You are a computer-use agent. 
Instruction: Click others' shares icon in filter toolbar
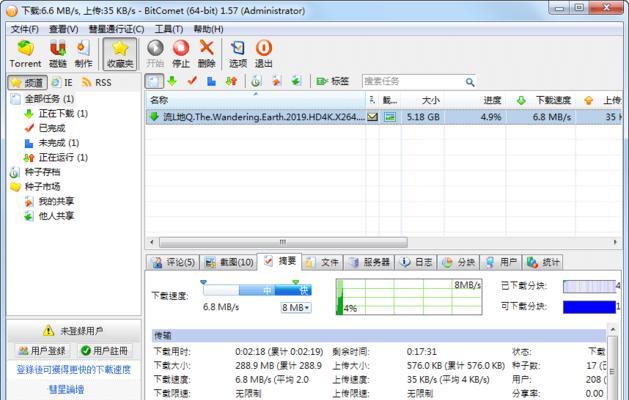click(x=296, y=81)
